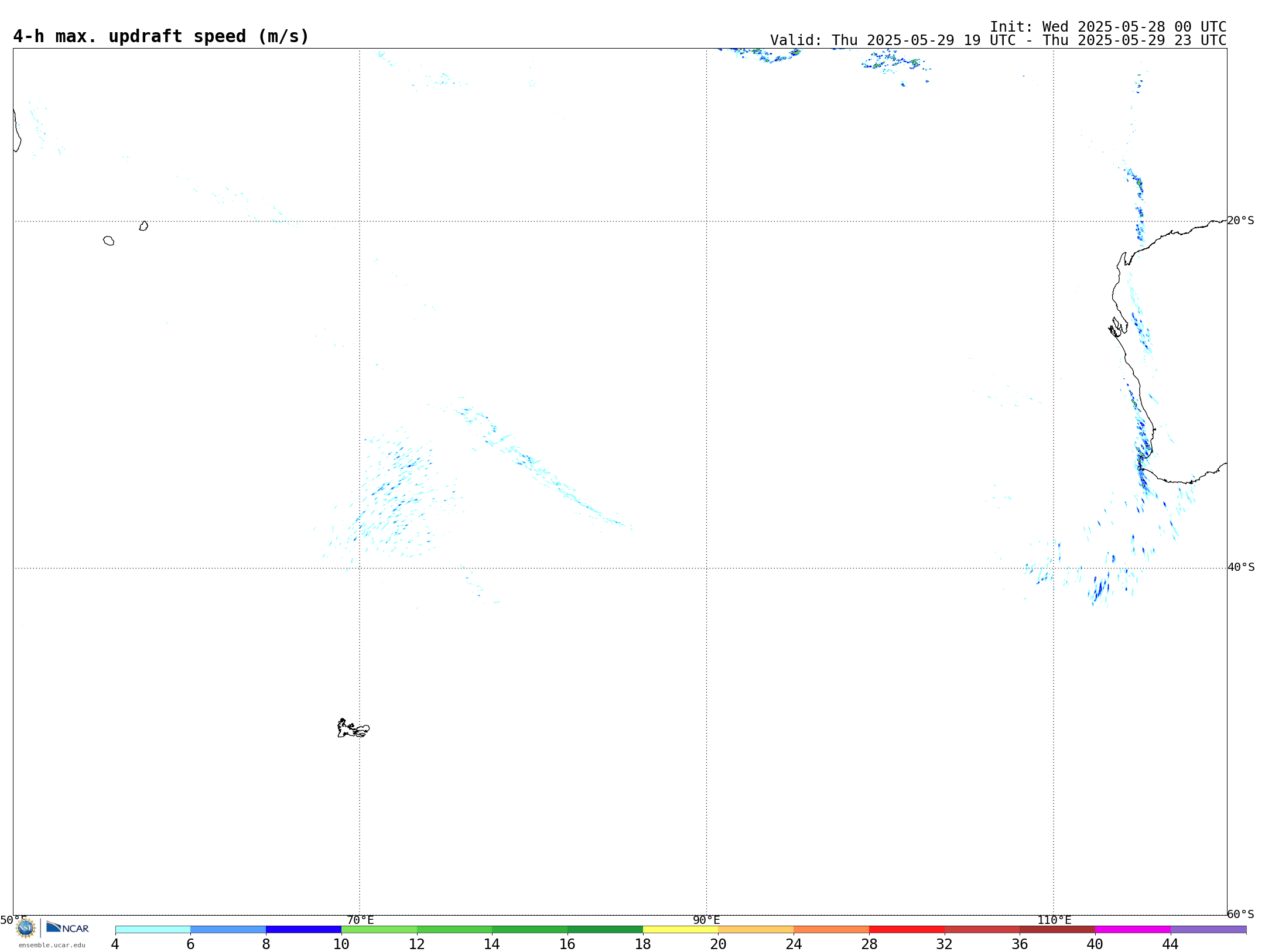
Task: Click the medium blue 6-8 colorbar segment
Action: 228,930
